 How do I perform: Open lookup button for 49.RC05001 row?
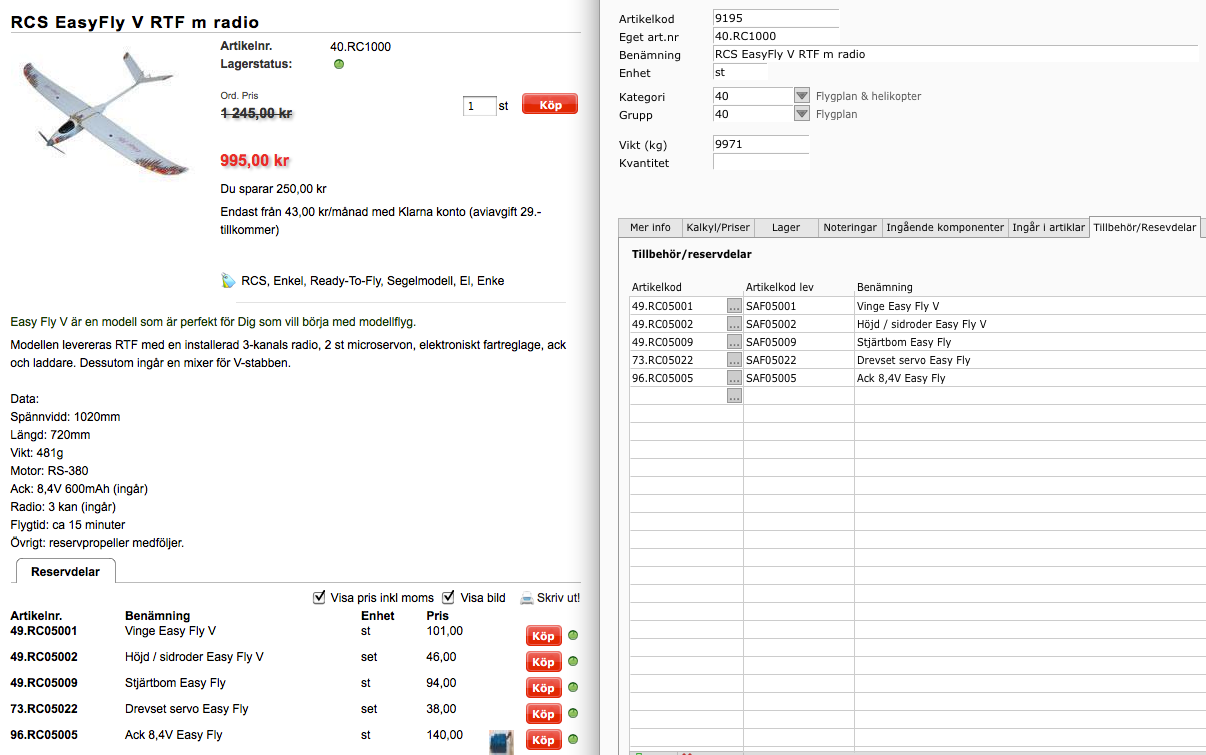[734, 306]
